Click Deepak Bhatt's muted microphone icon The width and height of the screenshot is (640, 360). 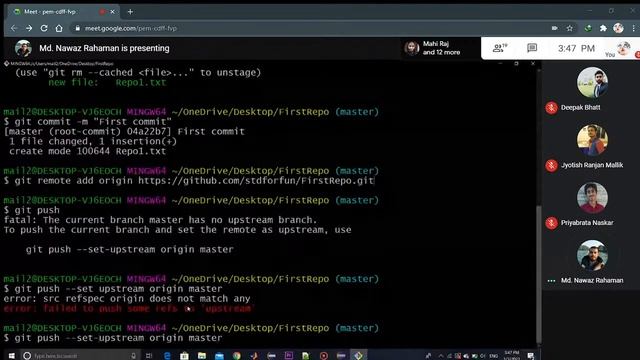(x=551, y=108)
